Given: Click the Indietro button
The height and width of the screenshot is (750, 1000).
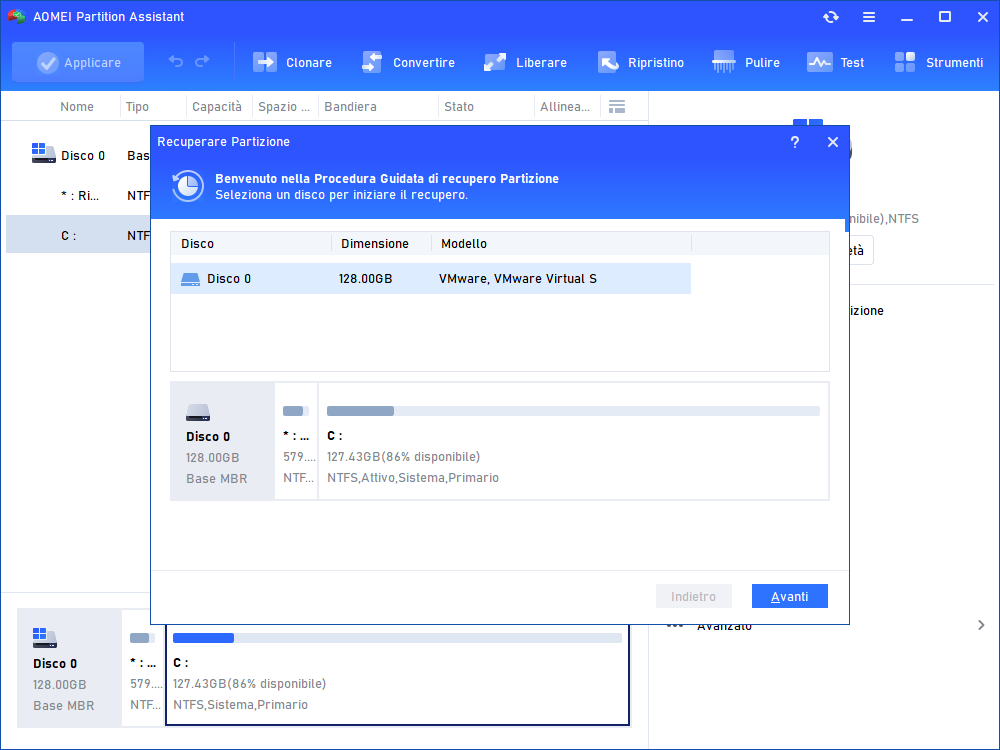Looking at the screenshot, I should click(693, 596).
